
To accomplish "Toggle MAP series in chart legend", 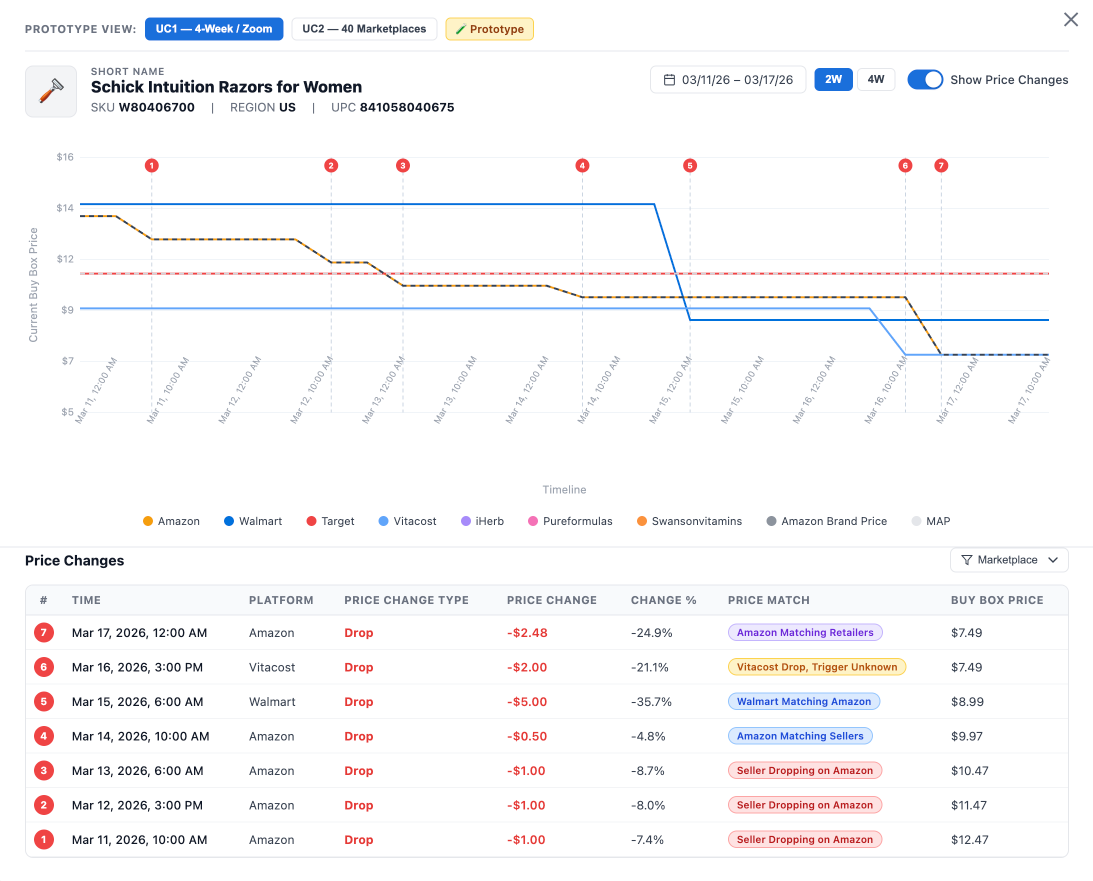I will [x=931, y=521].
